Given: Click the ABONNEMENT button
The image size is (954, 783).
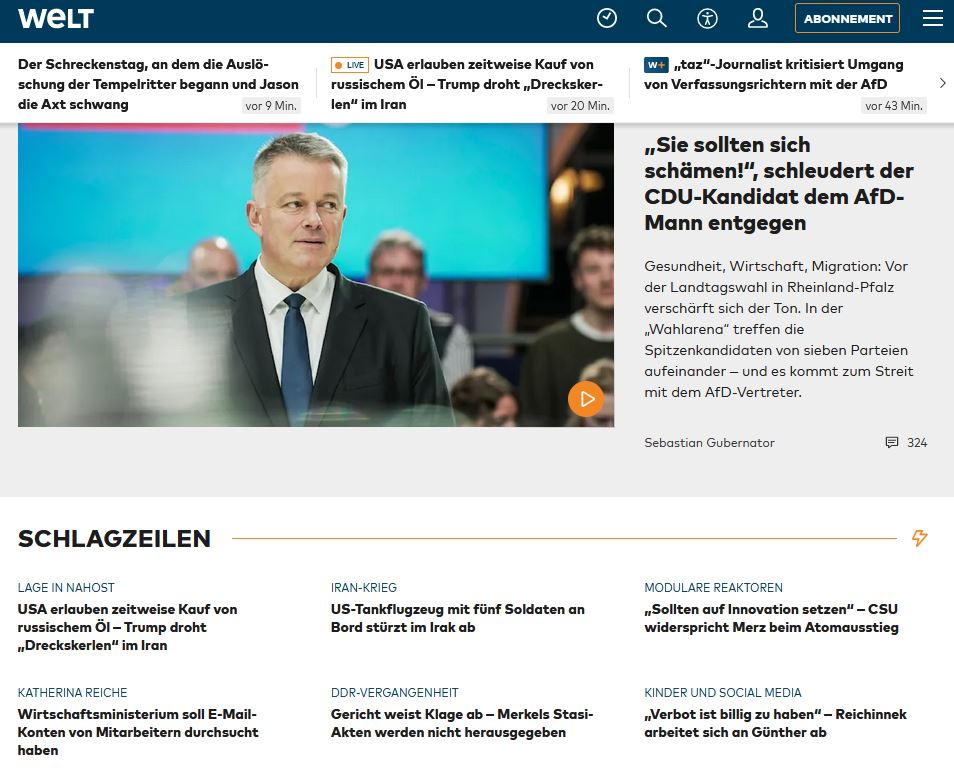Looking at the screenshot, I should click(847, 18).
